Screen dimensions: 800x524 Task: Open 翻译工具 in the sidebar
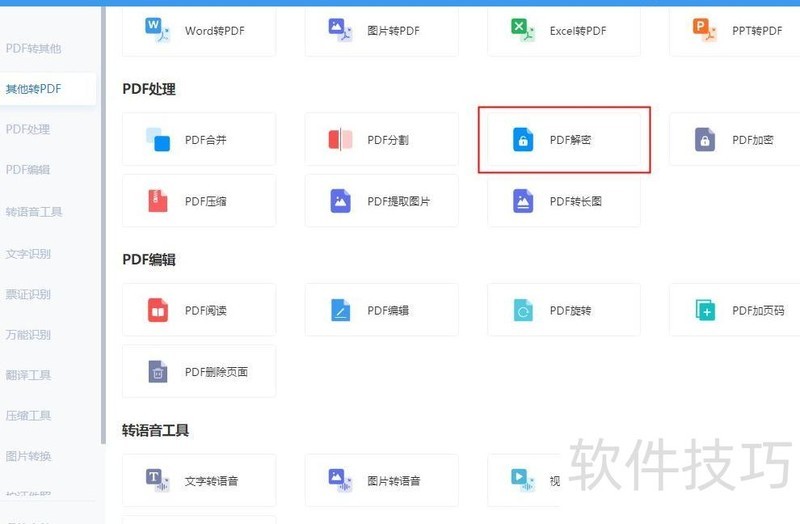(28, 375)
